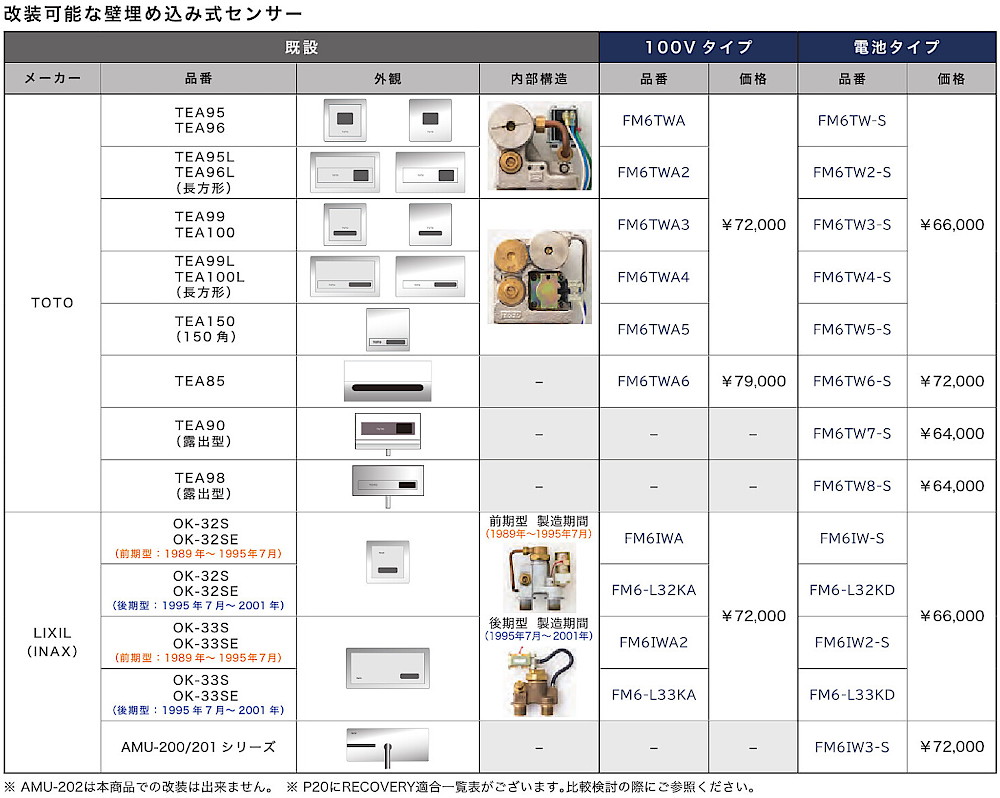This screenshot has width=1000, height=798.
Task: Select the ¥79,000 price cell
Action: point(753,380)
